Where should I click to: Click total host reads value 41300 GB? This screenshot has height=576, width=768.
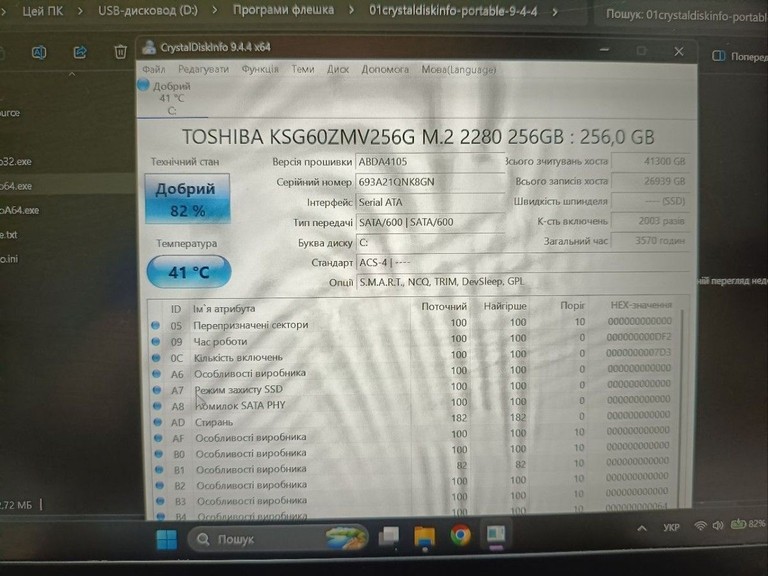(x=650, y=161)
